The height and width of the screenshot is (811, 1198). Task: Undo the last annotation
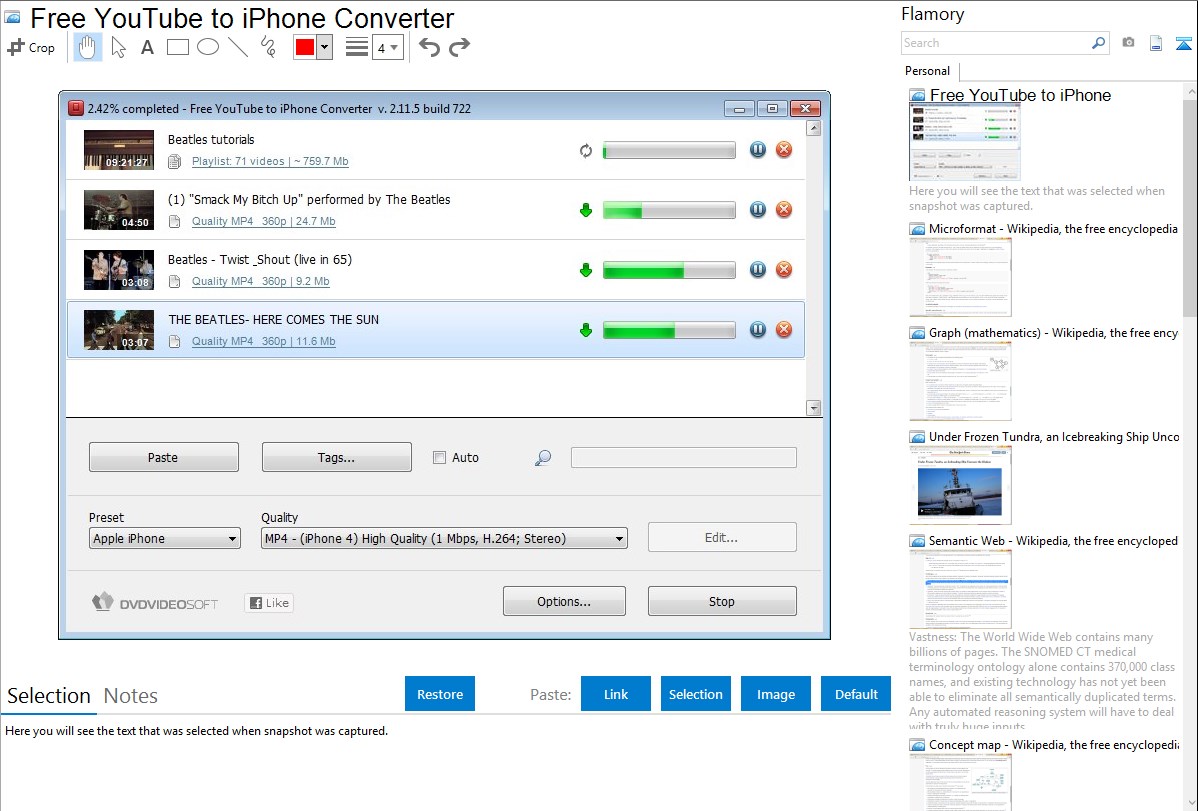(x=429, y=47)
